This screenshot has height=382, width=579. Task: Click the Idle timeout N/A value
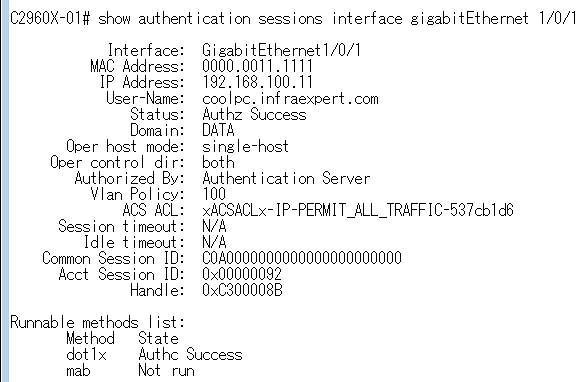pos(214,242)
